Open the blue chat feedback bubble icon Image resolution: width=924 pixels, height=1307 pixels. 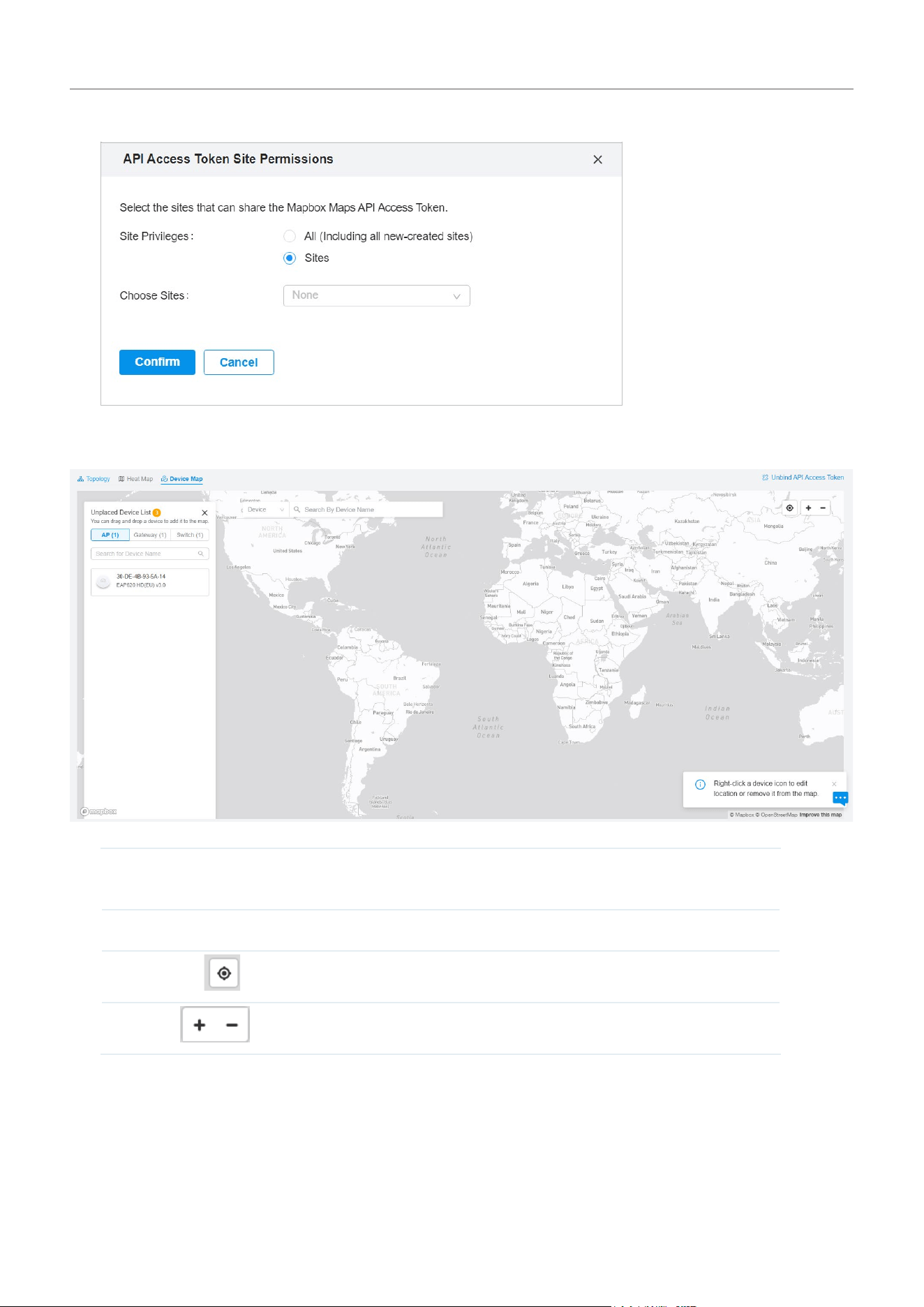coord(840,798)
